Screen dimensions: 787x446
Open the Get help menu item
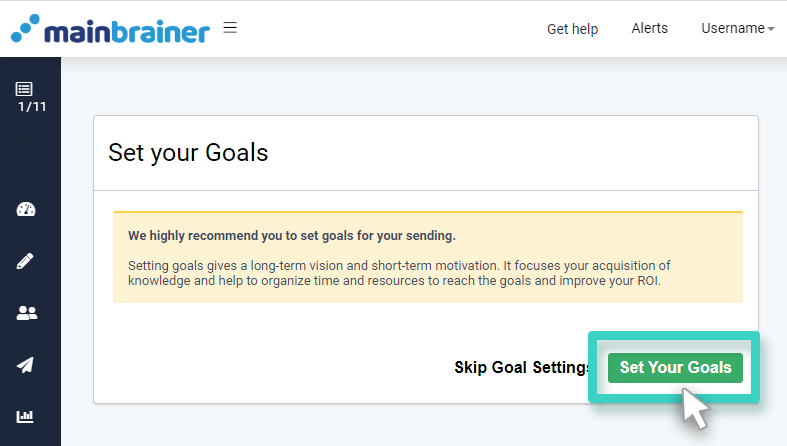(x=572, y=28)
